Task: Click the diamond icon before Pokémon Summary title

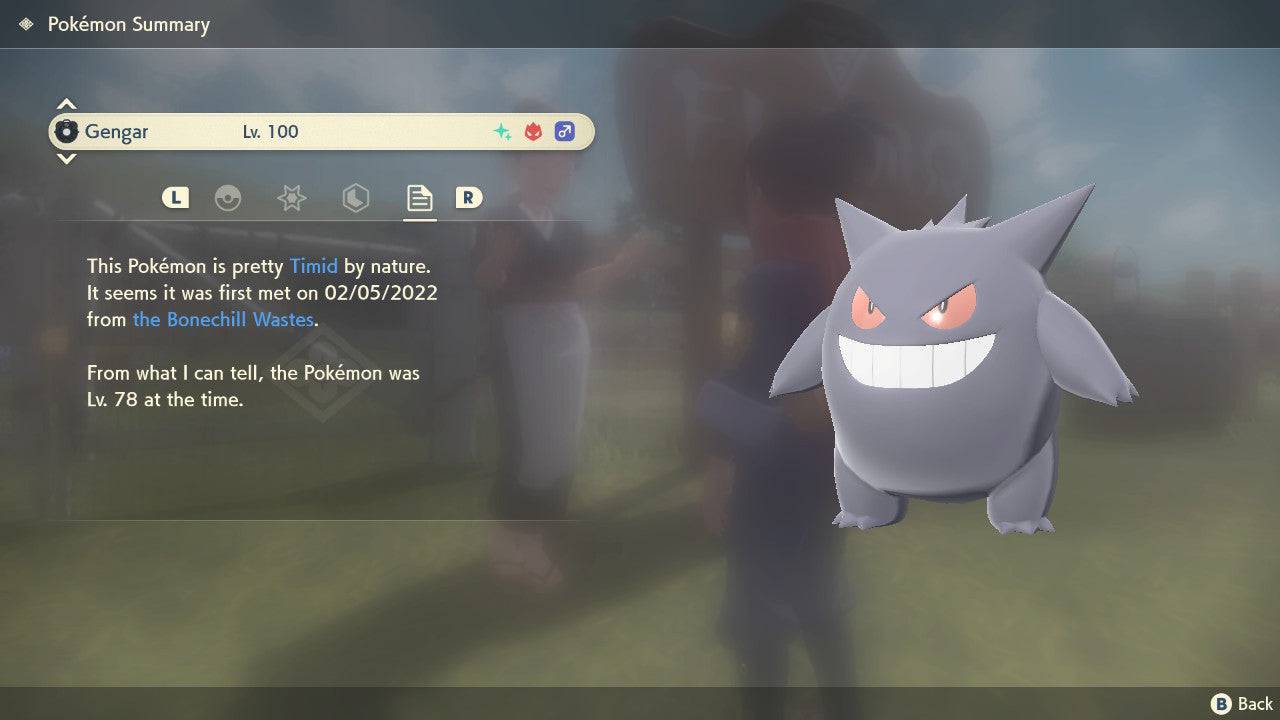Action: click(26, 23)
